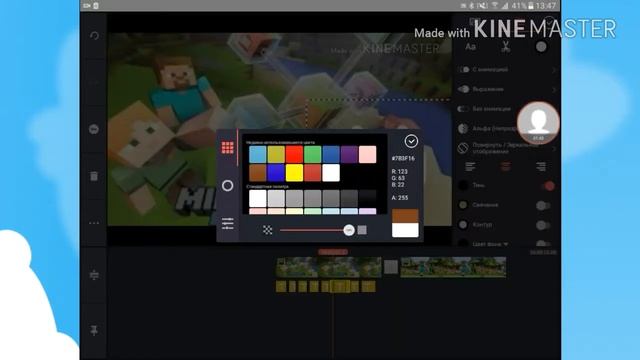The image size is (640, 360).
Task: Center align the text
Action: [x=506, y=166]
